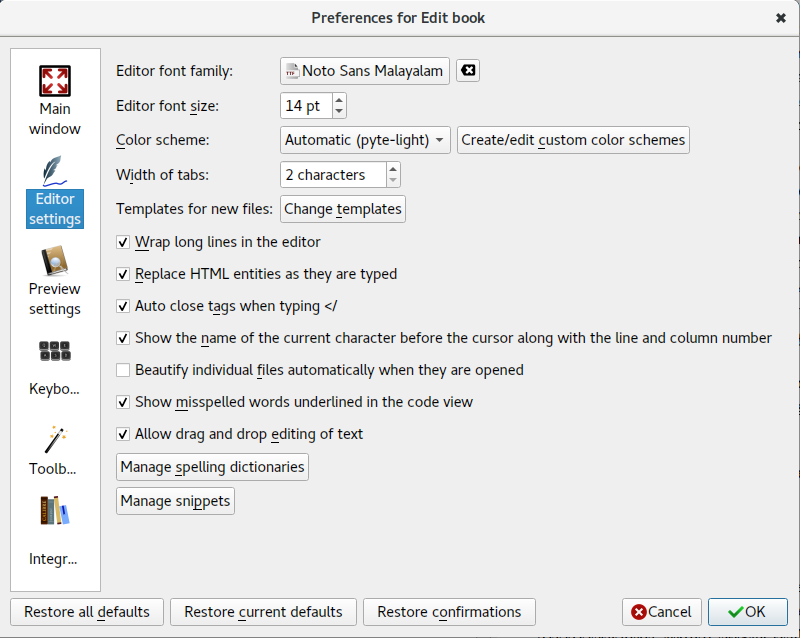
Task: Open Preview settings section
Action: pos(55,281)
